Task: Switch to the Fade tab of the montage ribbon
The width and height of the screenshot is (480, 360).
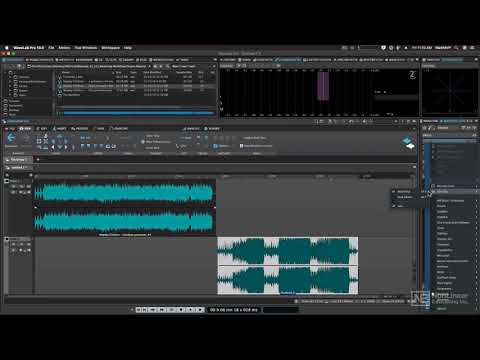Action: point(99,128)
